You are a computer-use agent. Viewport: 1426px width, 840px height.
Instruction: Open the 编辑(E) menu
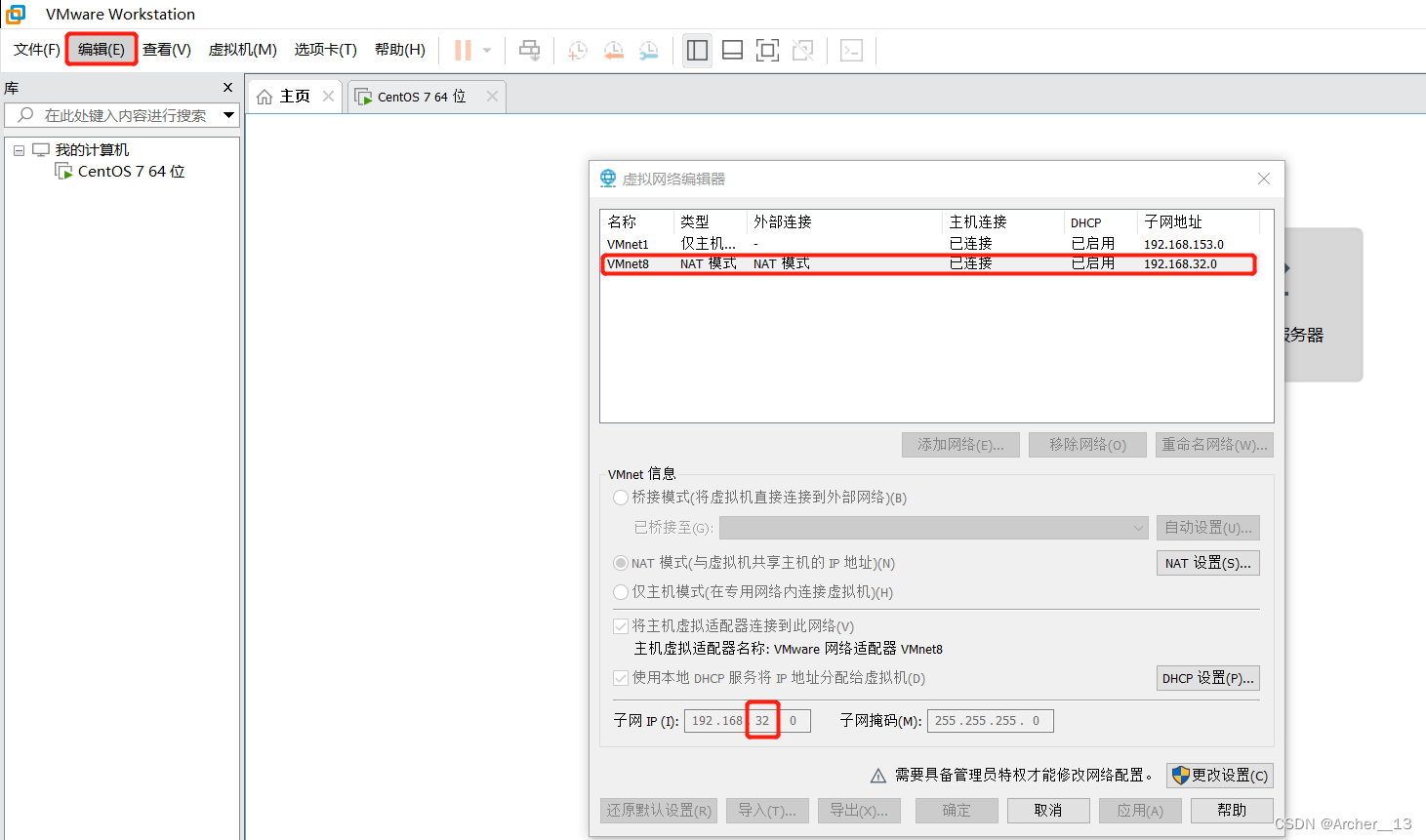coord(102,50)
